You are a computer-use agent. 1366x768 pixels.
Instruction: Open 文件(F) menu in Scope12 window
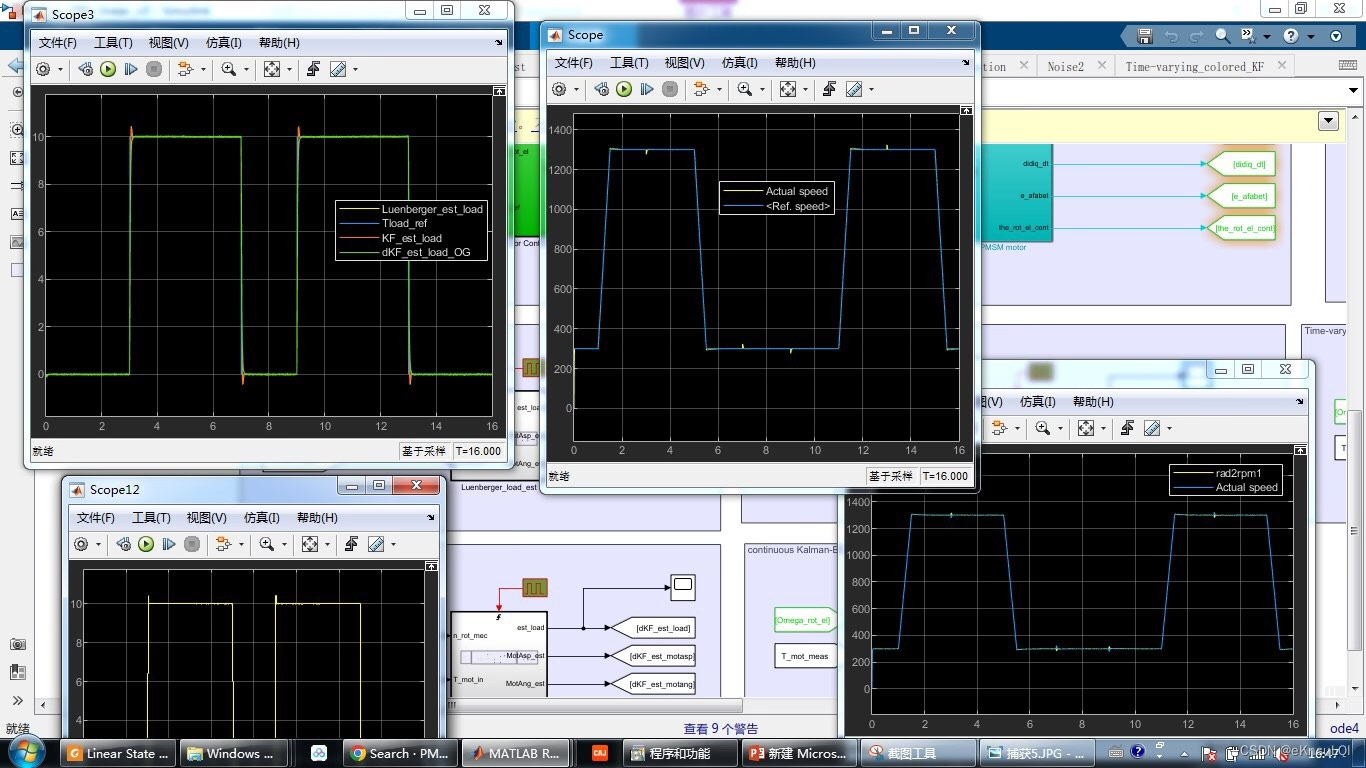pyautogui.click(x=96, y=518)
